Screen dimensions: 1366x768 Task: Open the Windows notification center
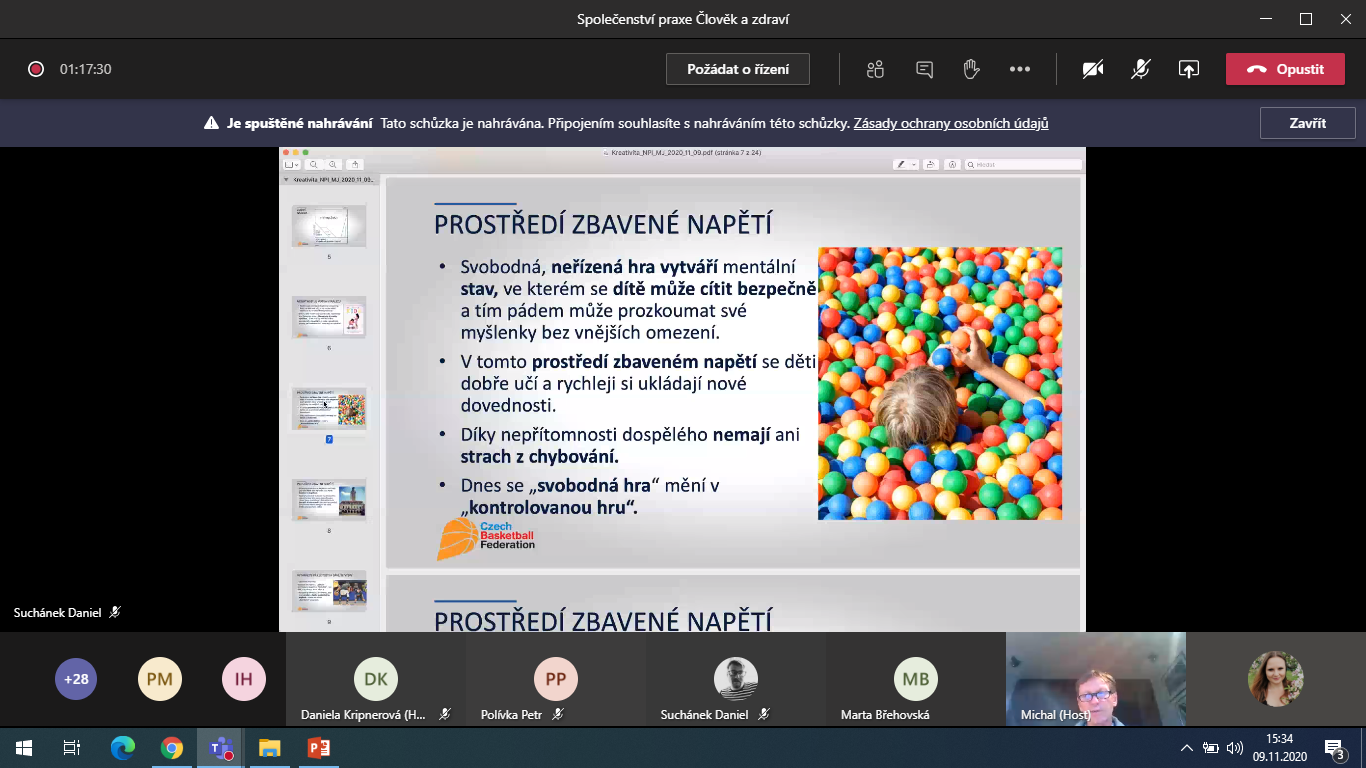(1334, 747)
